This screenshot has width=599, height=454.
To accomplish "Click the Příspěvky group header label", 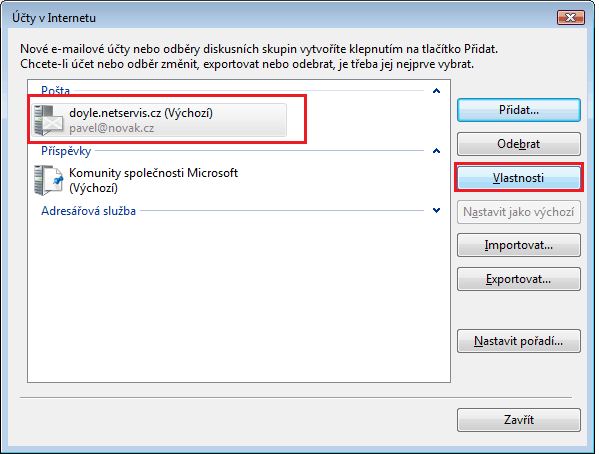I will (x=66, y=151).
